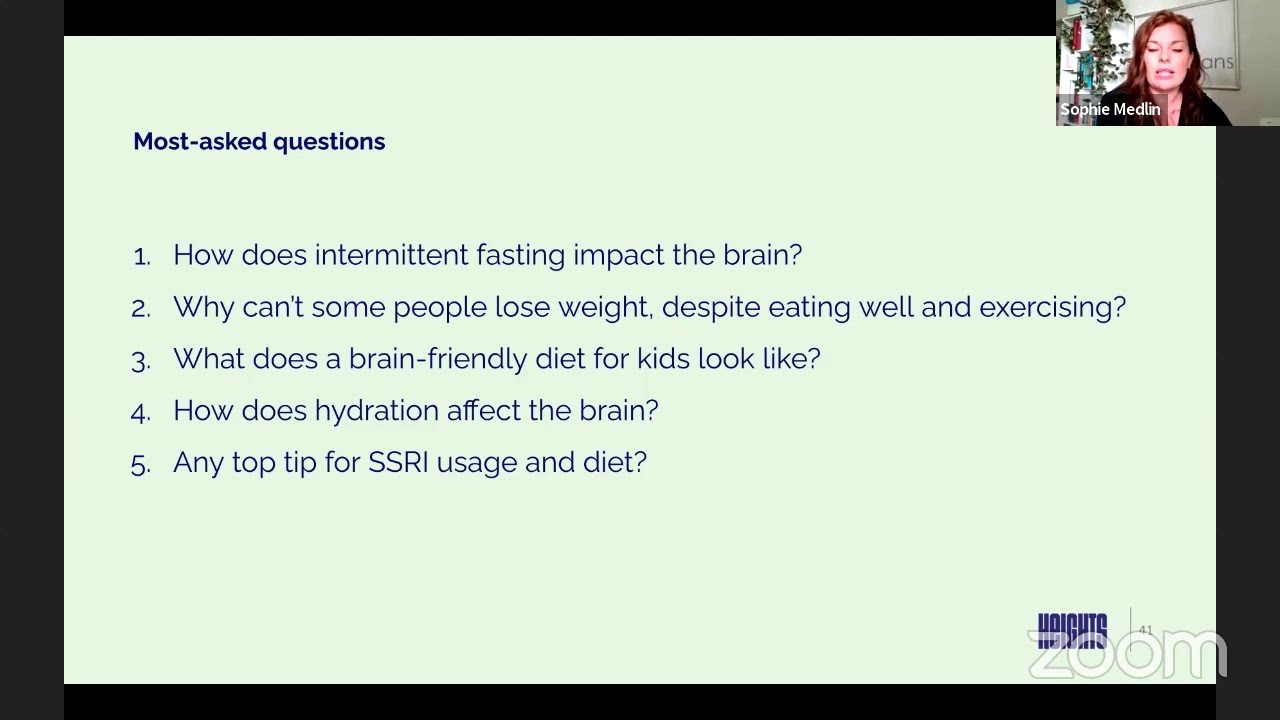Select the SSRI usage and diet question
Screen dimensions: 1280x720
click(409, 463)
